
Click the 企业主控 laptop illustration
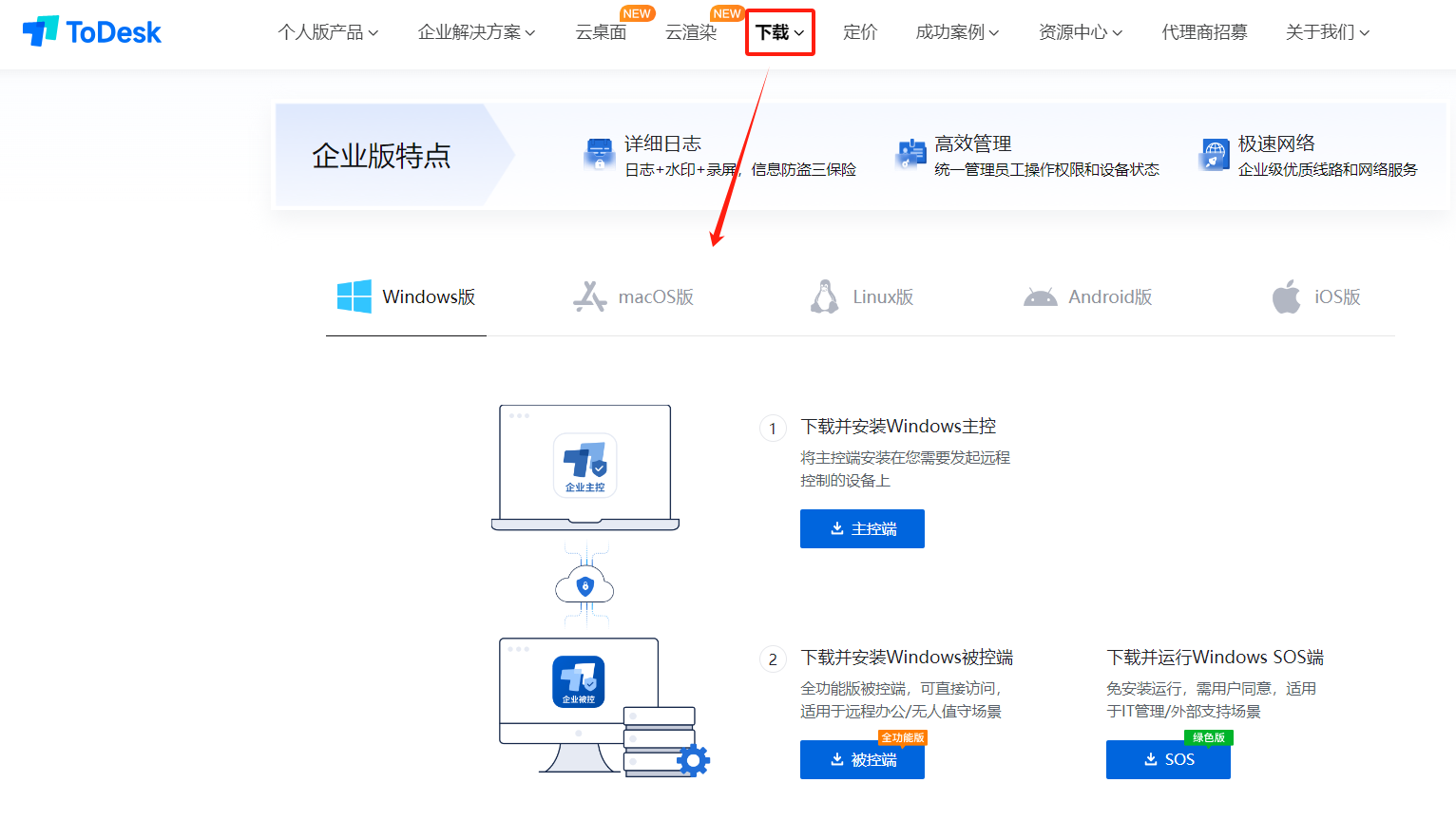click(x=584, y=466)
